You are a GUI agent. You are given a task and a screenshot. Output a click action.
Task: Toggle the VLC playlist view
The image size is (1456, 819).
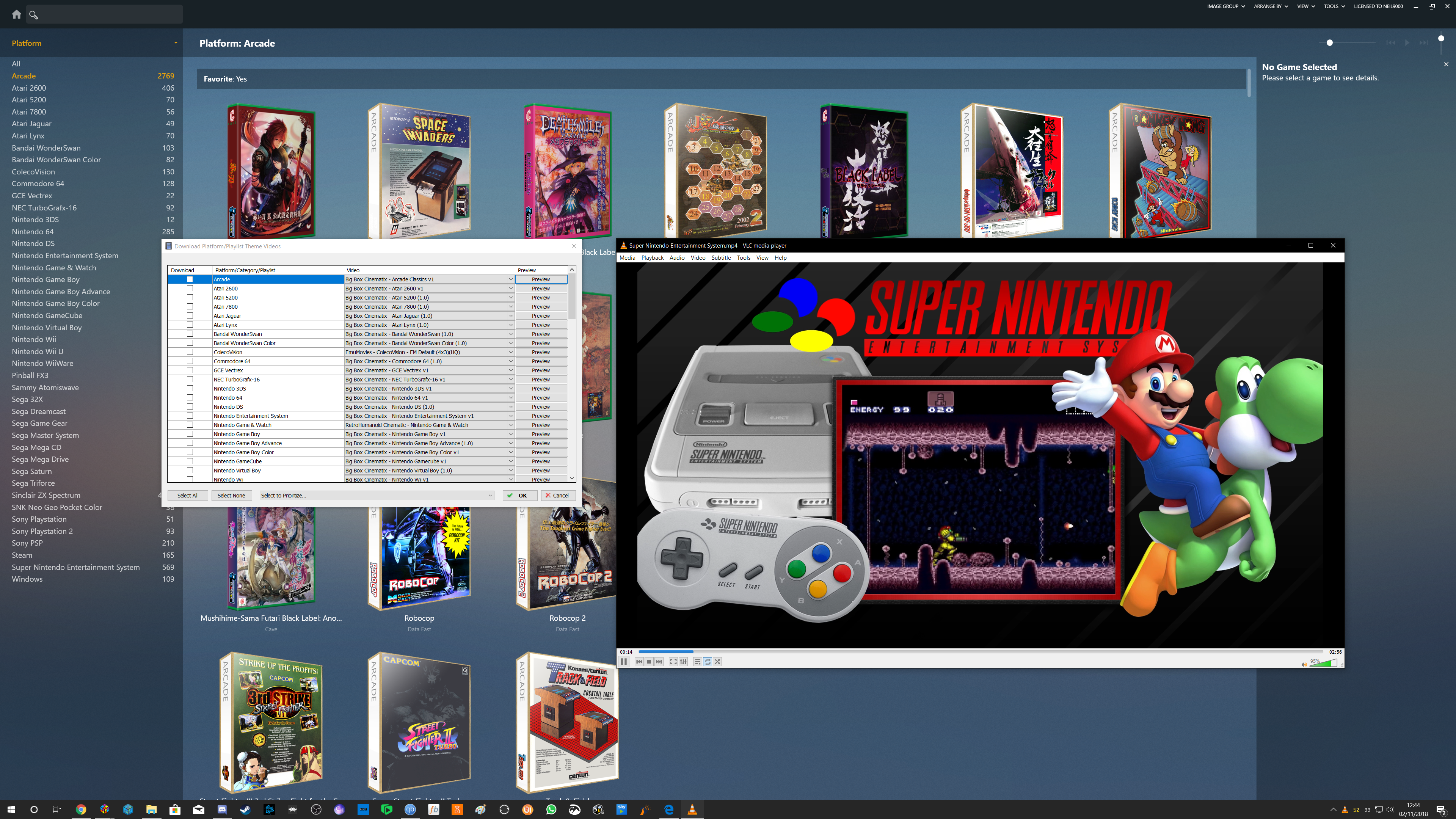click(x=698, y=662)
